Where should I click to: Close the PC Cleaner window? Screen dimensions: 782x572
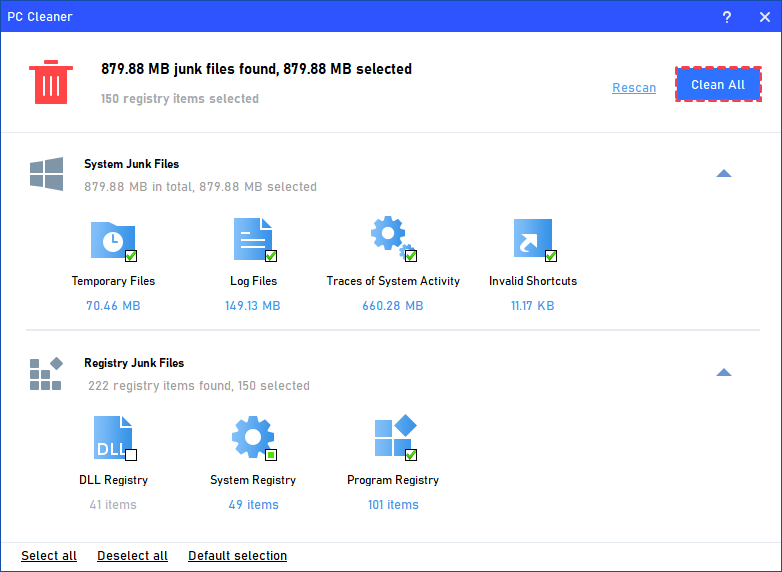coord(765,17)
